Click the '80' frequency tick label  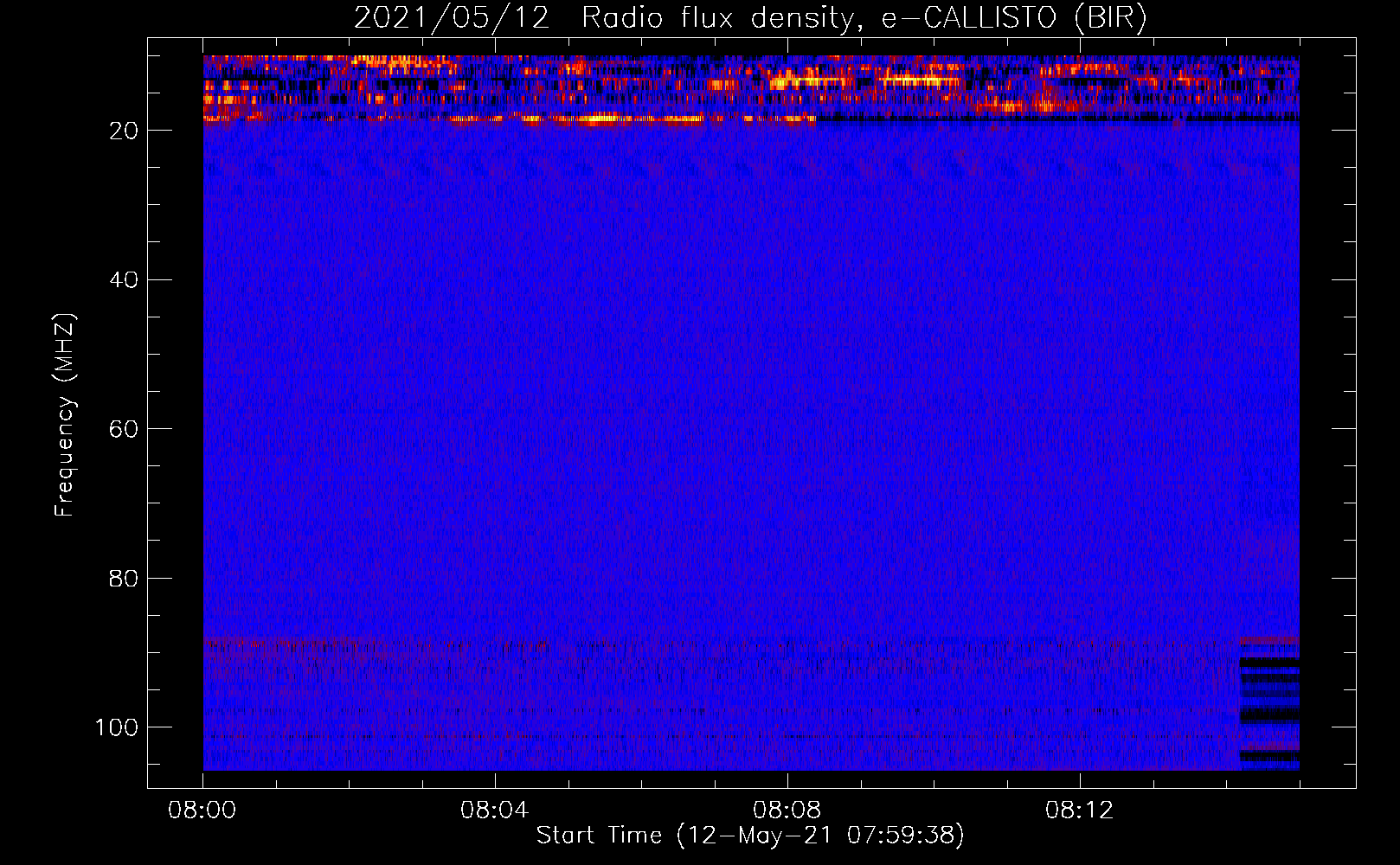tap(125, 578)
